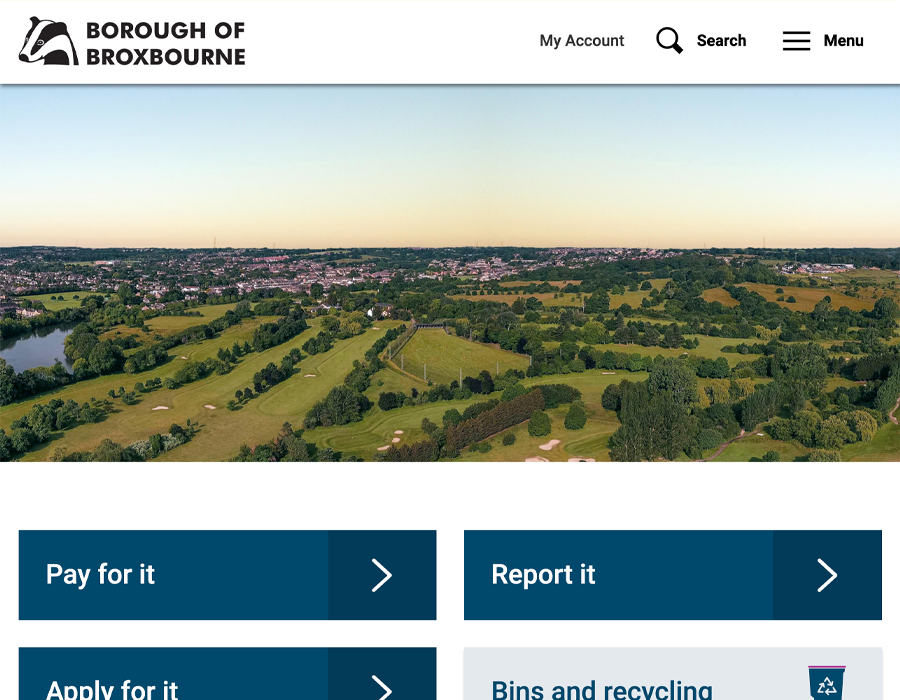Click the Report it button text
The width and height of the screenshot is (900, 700).
543,575
